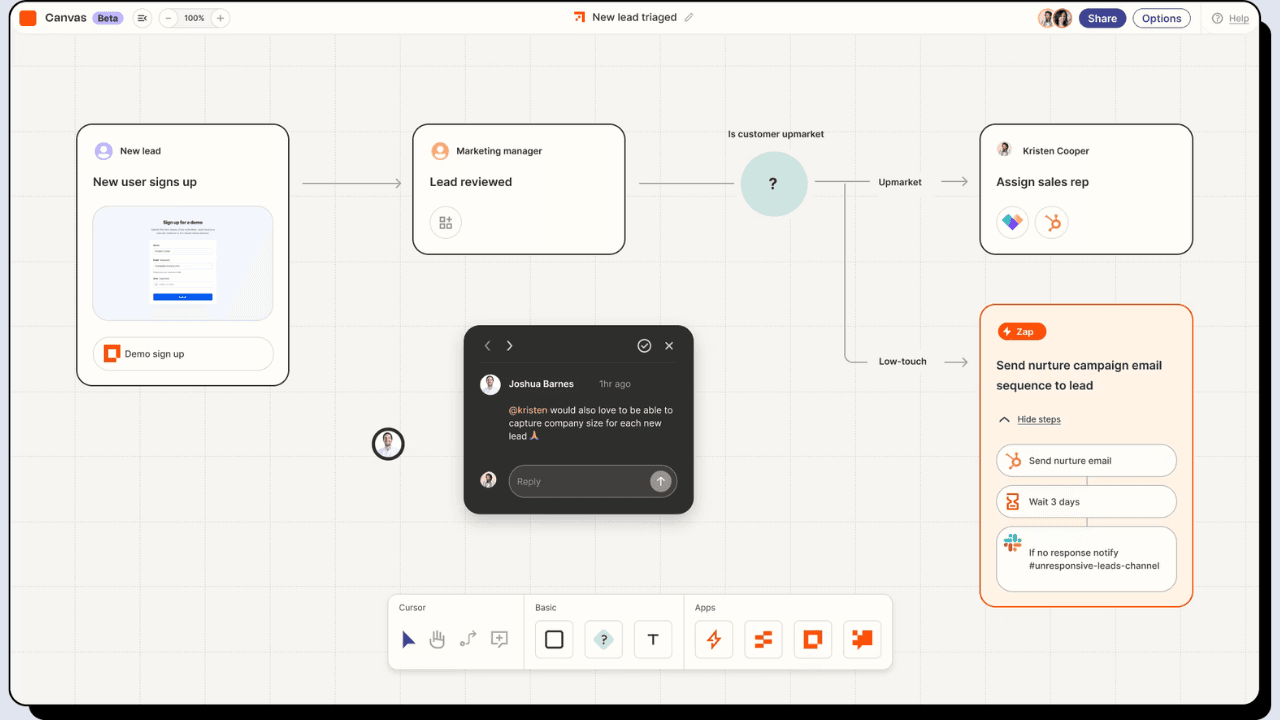Insert a Zap app from the toolbar

(x=714, y=639)
